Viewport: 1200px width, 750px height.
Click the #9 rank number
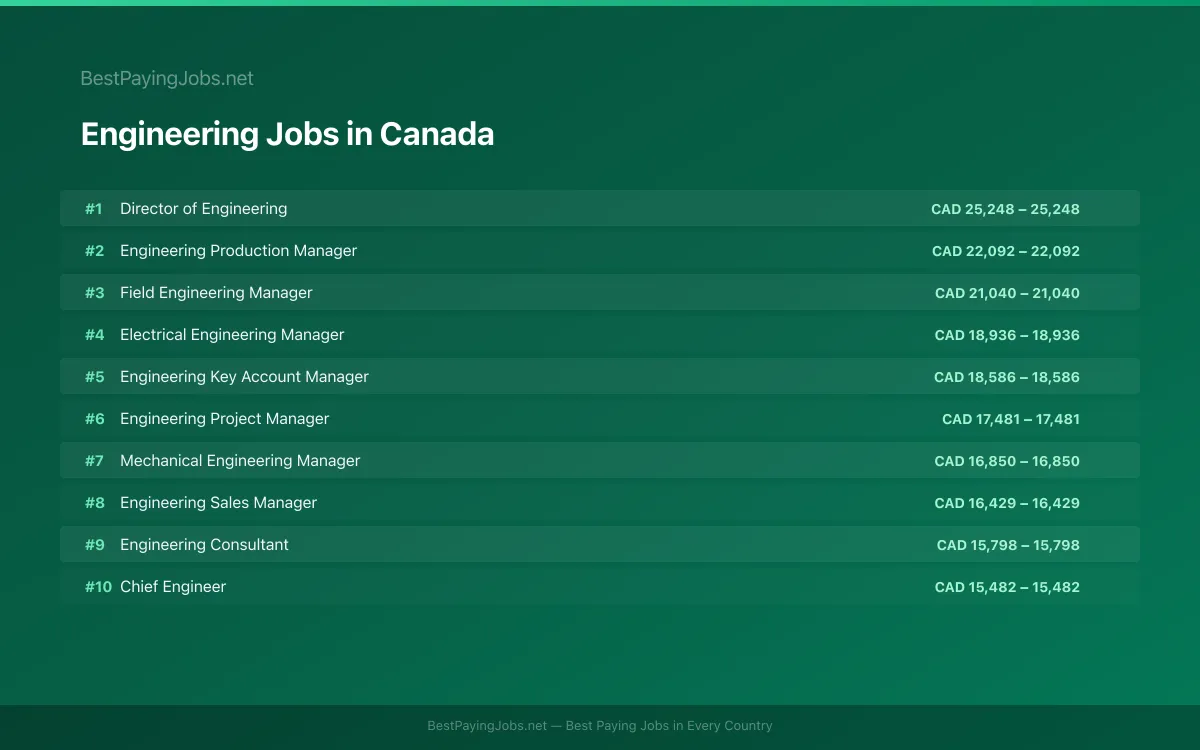point(94,545)
